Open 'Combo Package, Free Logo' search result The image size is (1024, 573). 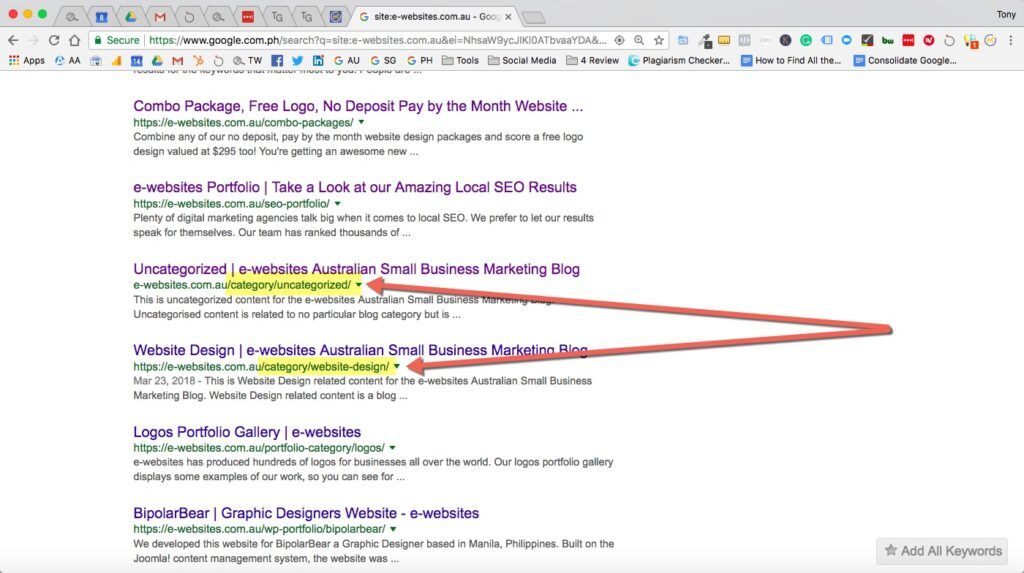(x=358, y=106)
